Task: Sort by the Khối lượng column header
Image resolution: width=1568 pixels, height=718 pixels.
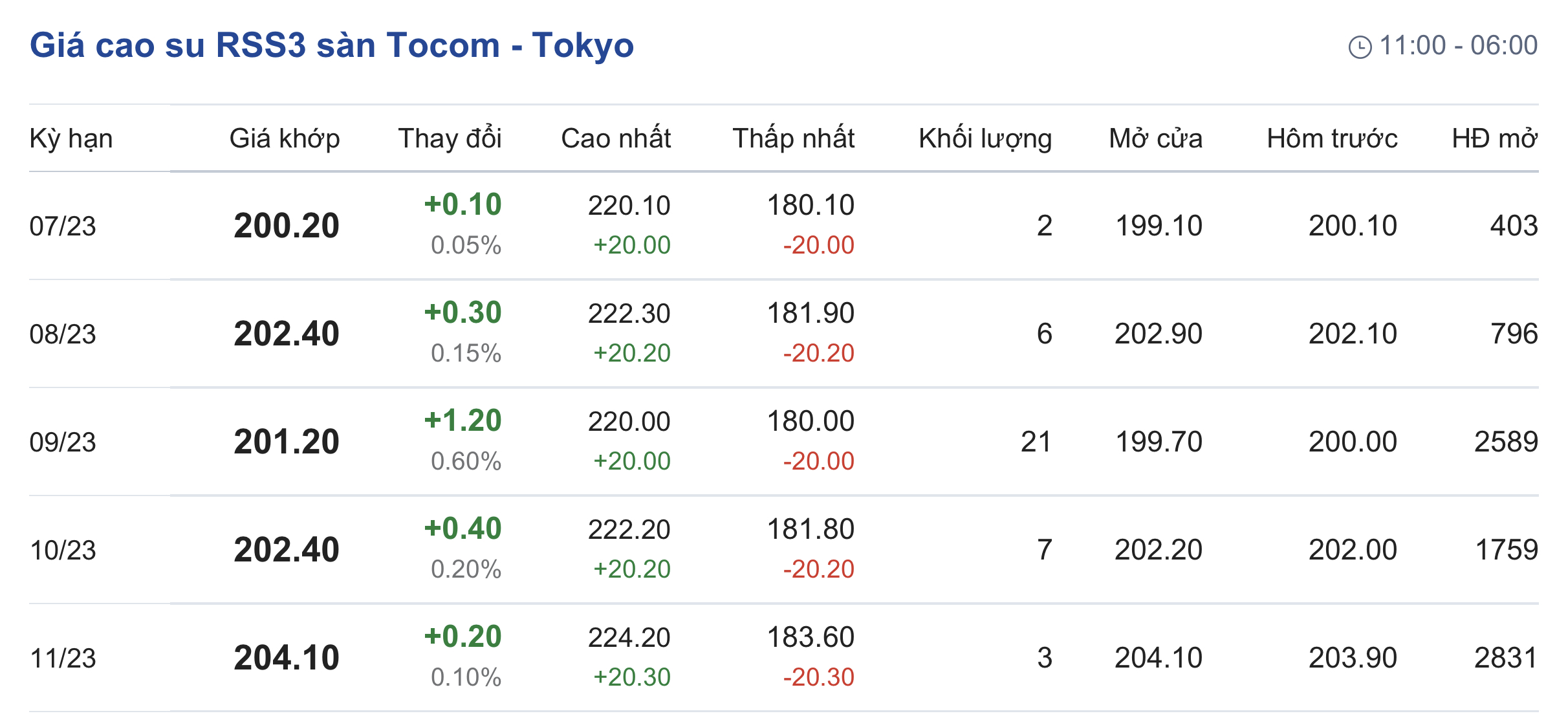Action: click(x=985, y=139)
